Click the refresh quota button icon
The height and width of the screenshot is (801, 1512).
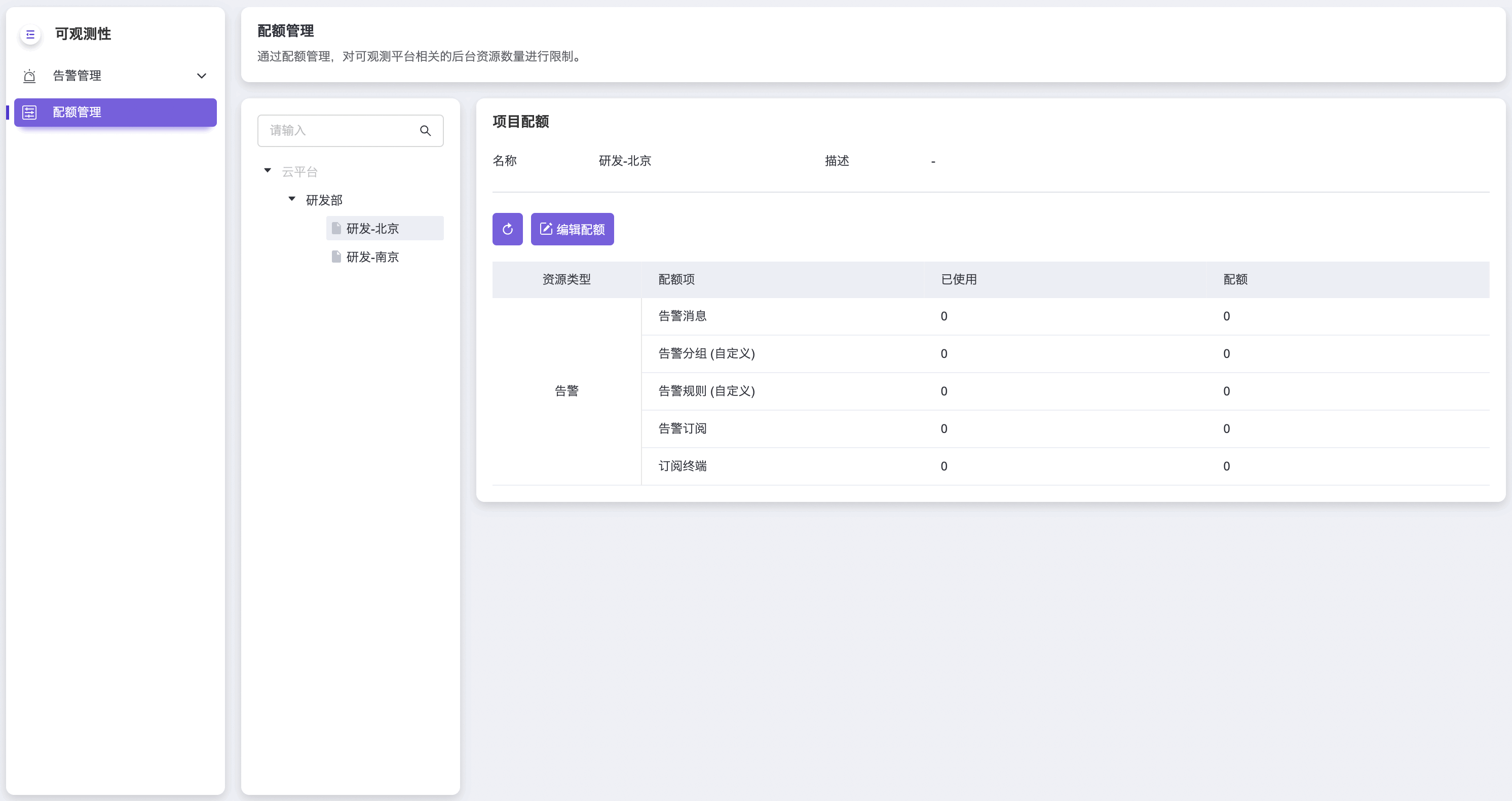[x=507, y=229]
